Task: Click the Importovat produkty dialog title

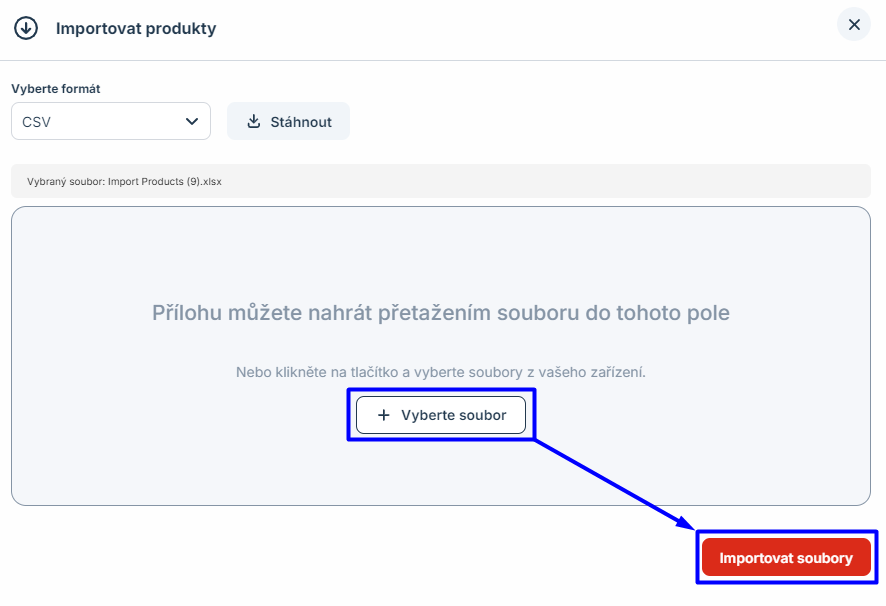Action: point(136,28)
